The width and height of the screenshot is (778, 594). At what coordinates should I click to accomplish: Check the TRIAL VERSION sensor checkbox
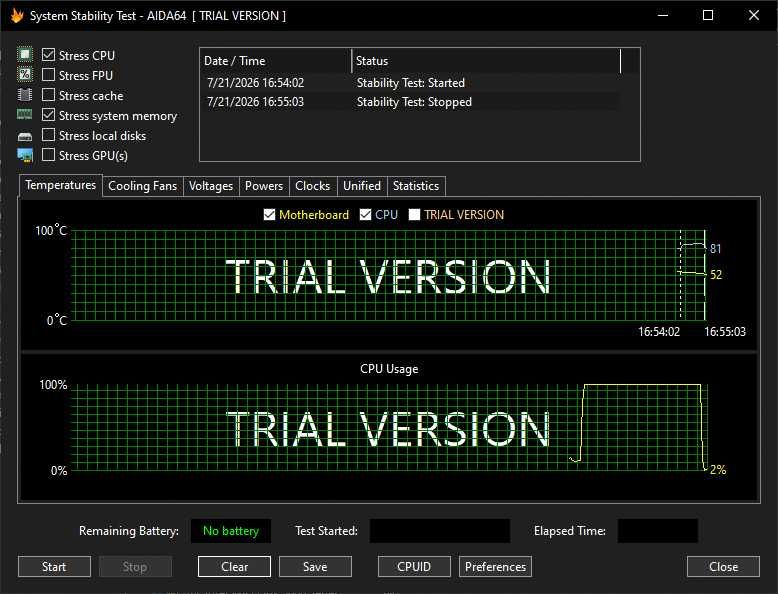click(x=414, y=214)
